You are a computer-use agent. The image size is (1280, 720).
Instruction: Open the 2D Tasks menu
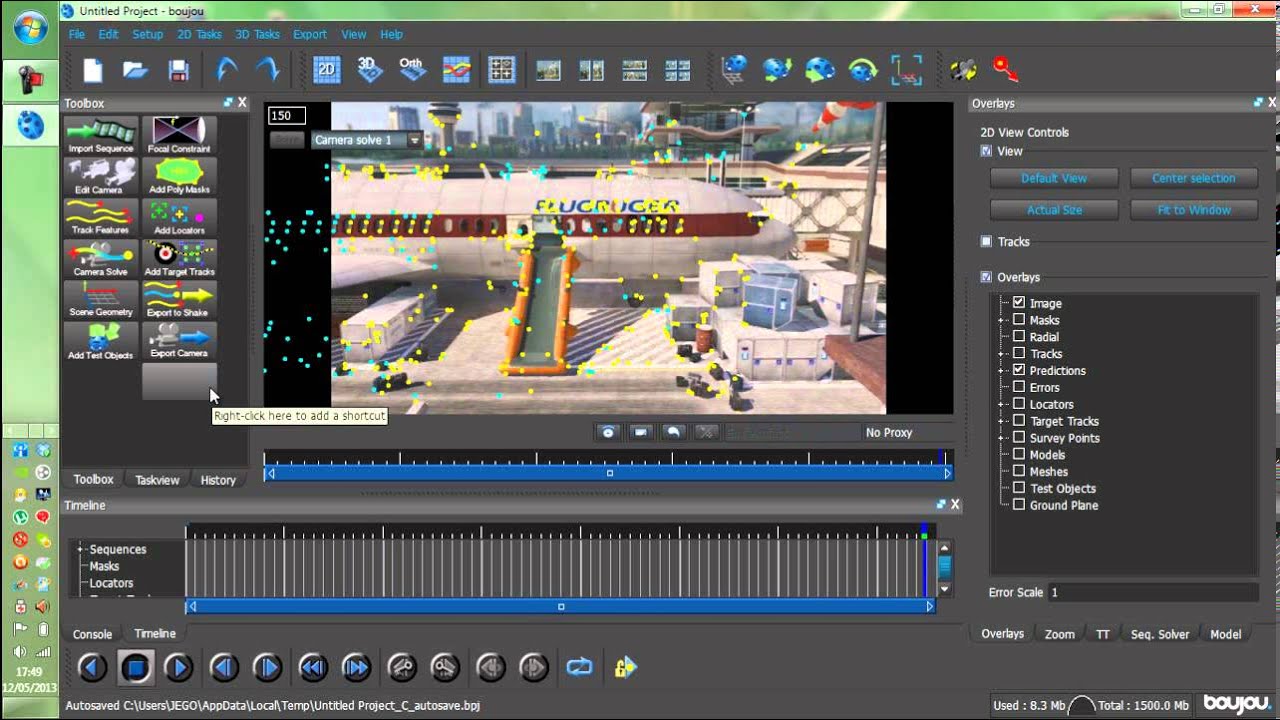coord(199,34)
